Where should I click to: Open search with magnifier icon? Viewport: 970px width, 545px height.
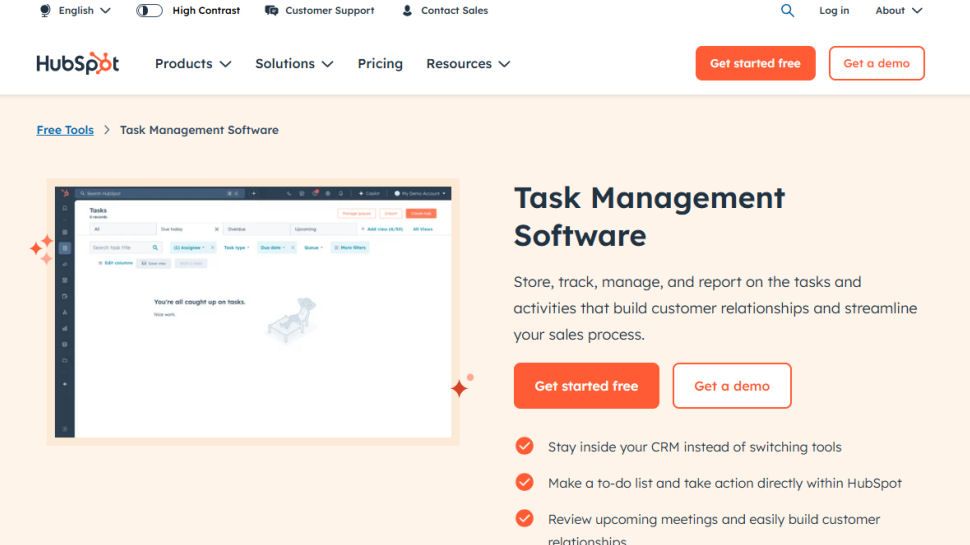787,11
